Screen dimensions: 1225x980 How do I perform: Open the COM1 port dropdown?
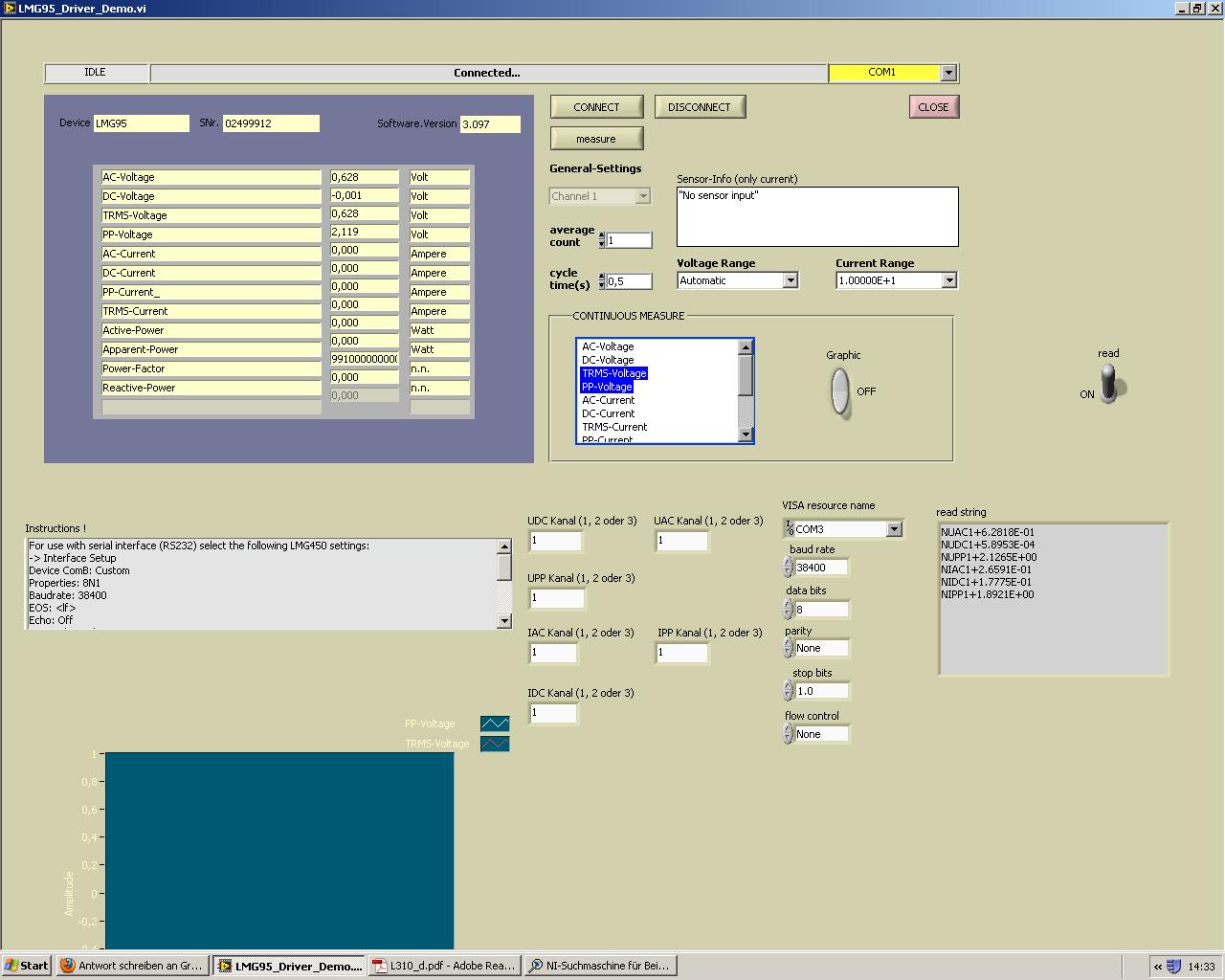tap(948, 73)
